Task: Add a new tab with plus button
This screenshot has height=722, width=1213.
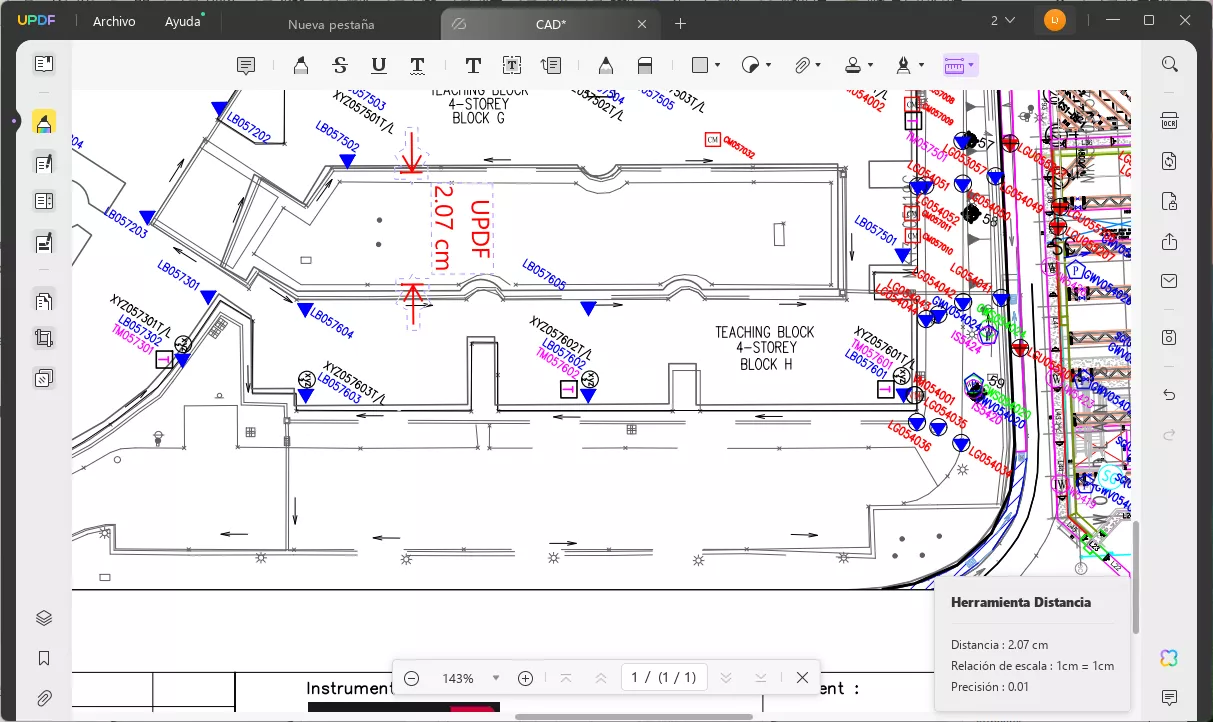Action: point(681,23)
